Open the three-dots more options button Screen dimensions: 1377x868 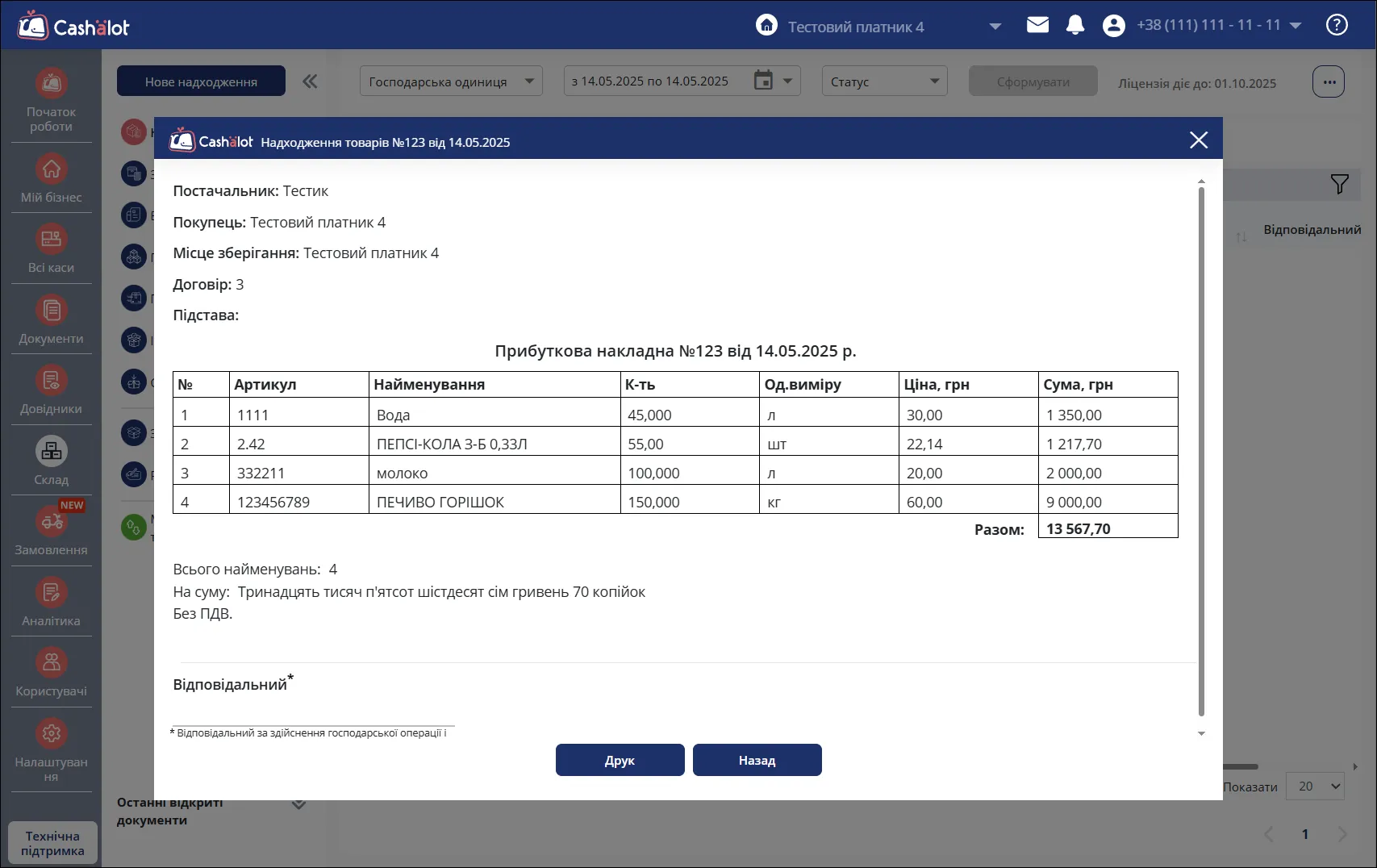click(1329, 81)
